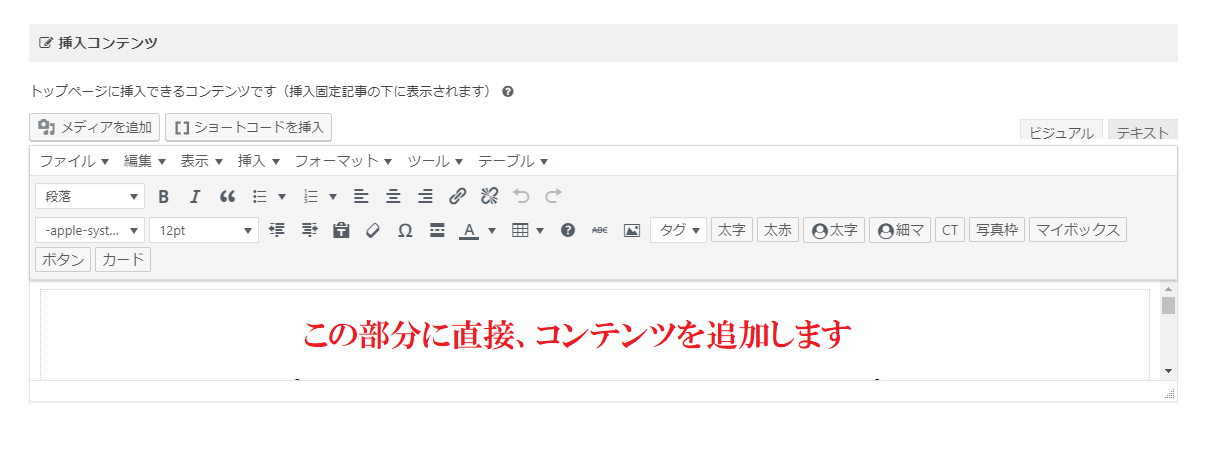Click the editor resize handle
This screenshot has width=1217, height=450.
pos(1170,394)
